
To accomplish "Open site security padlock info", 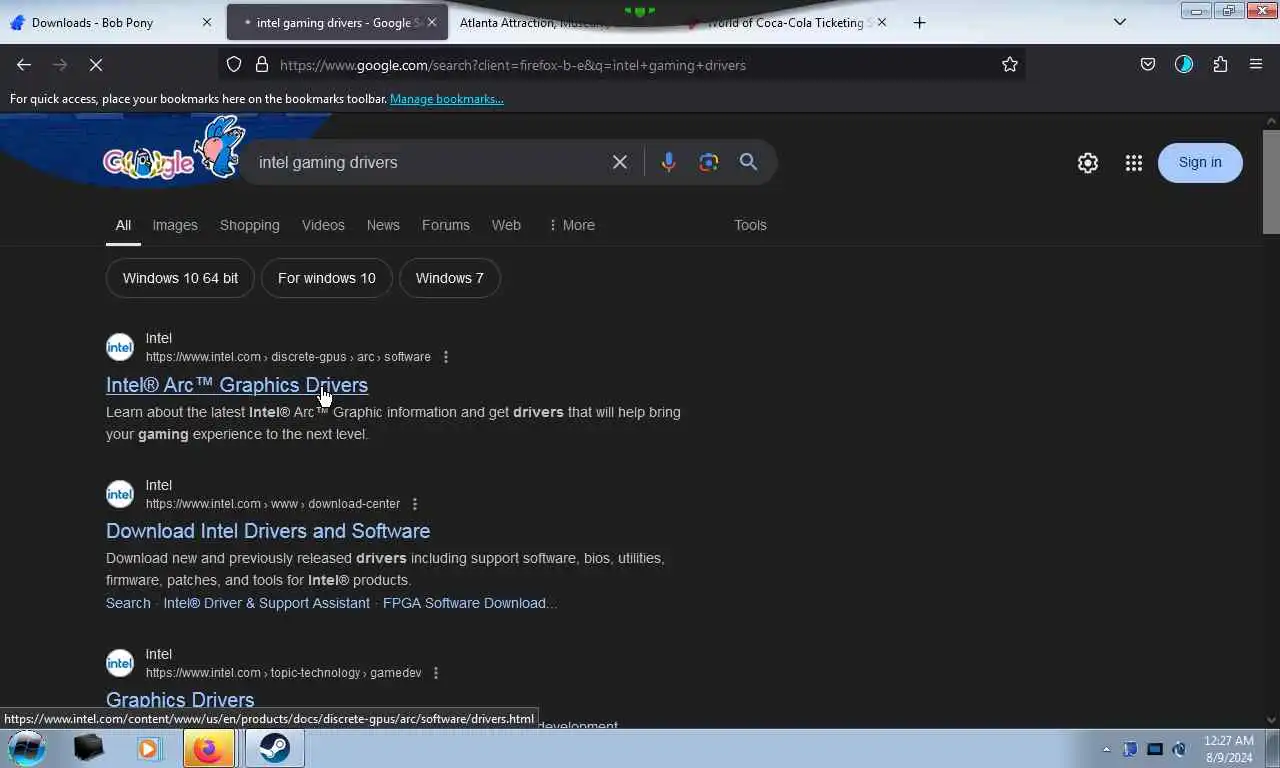I will pyautogui.click(x=262, y=65).
